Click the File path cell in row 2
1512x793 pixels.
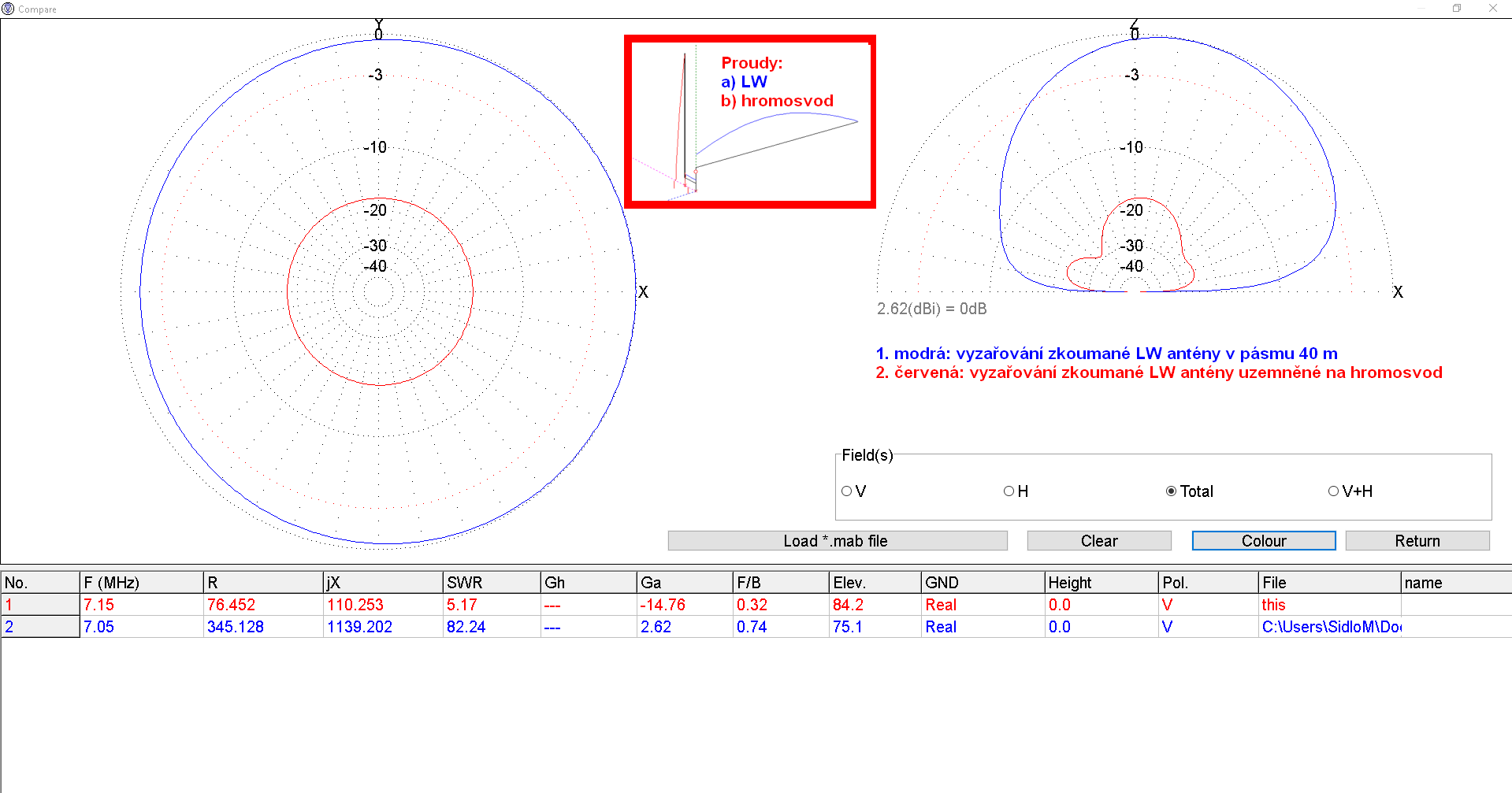click(1329, 627)
